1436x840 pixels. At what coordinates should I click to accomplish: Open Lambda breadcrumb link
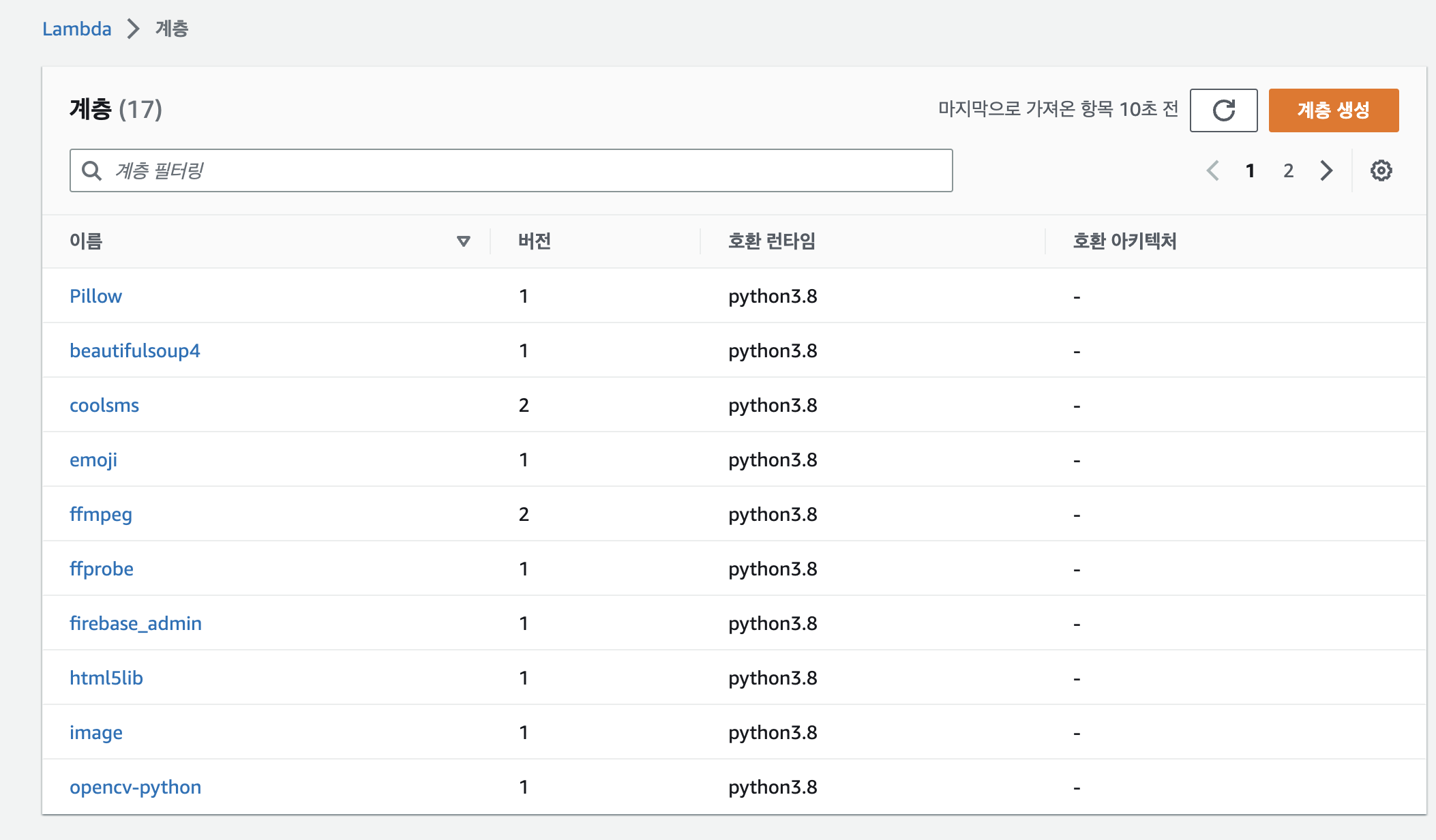pyautogui.click(x=76, y=29)
